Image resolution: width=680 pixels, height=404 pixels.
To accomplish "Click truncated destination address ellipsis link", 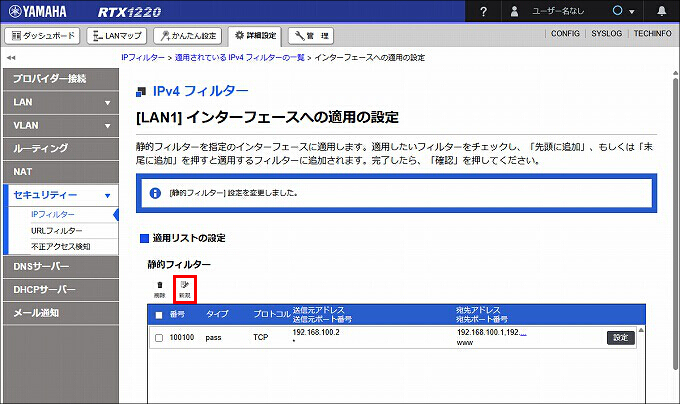I will [523, 332].
